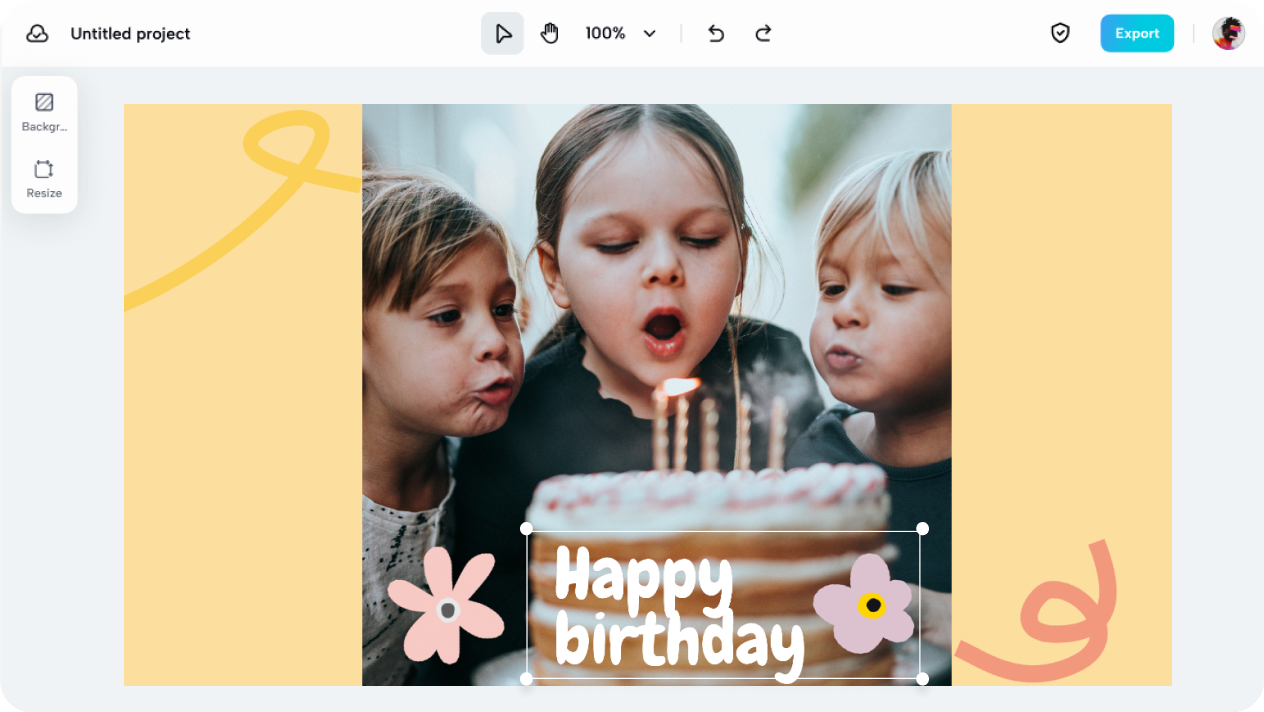Select the lilac flower with yellow center
The width and height of the screenshot is (1264, 712).
pyautogui.click(x=865, y=603)
